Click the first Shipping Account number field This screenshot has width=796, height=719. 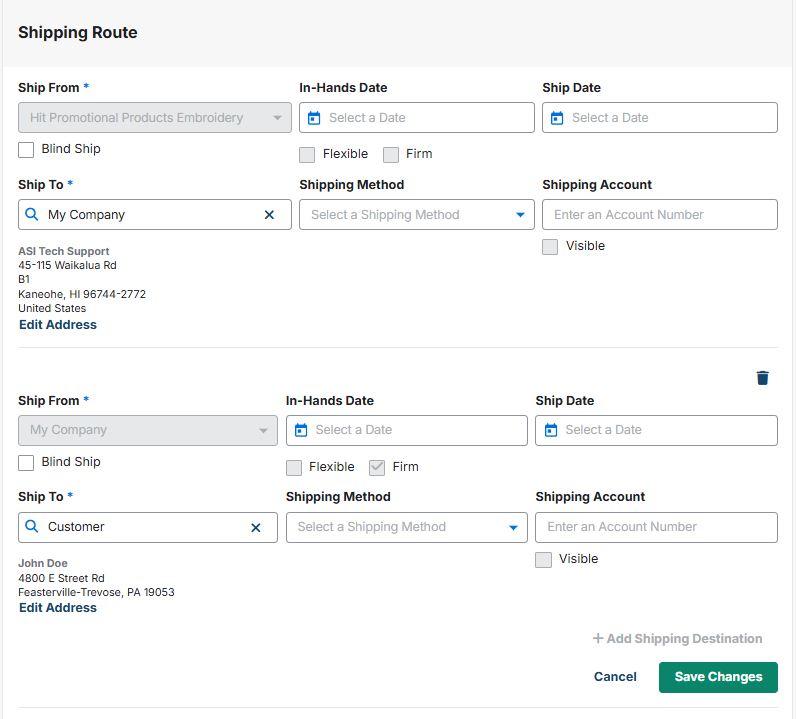(659, 215)
